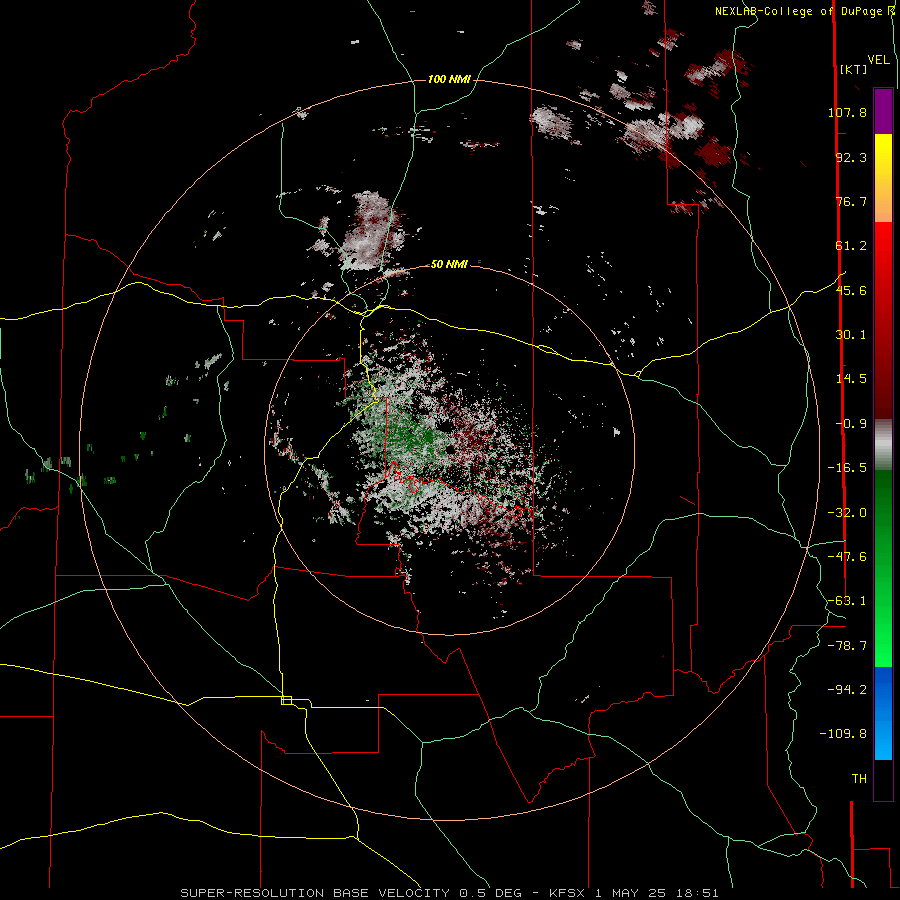Pick the purple color bar segment
The image size is (900, 900).
point(883,111)
